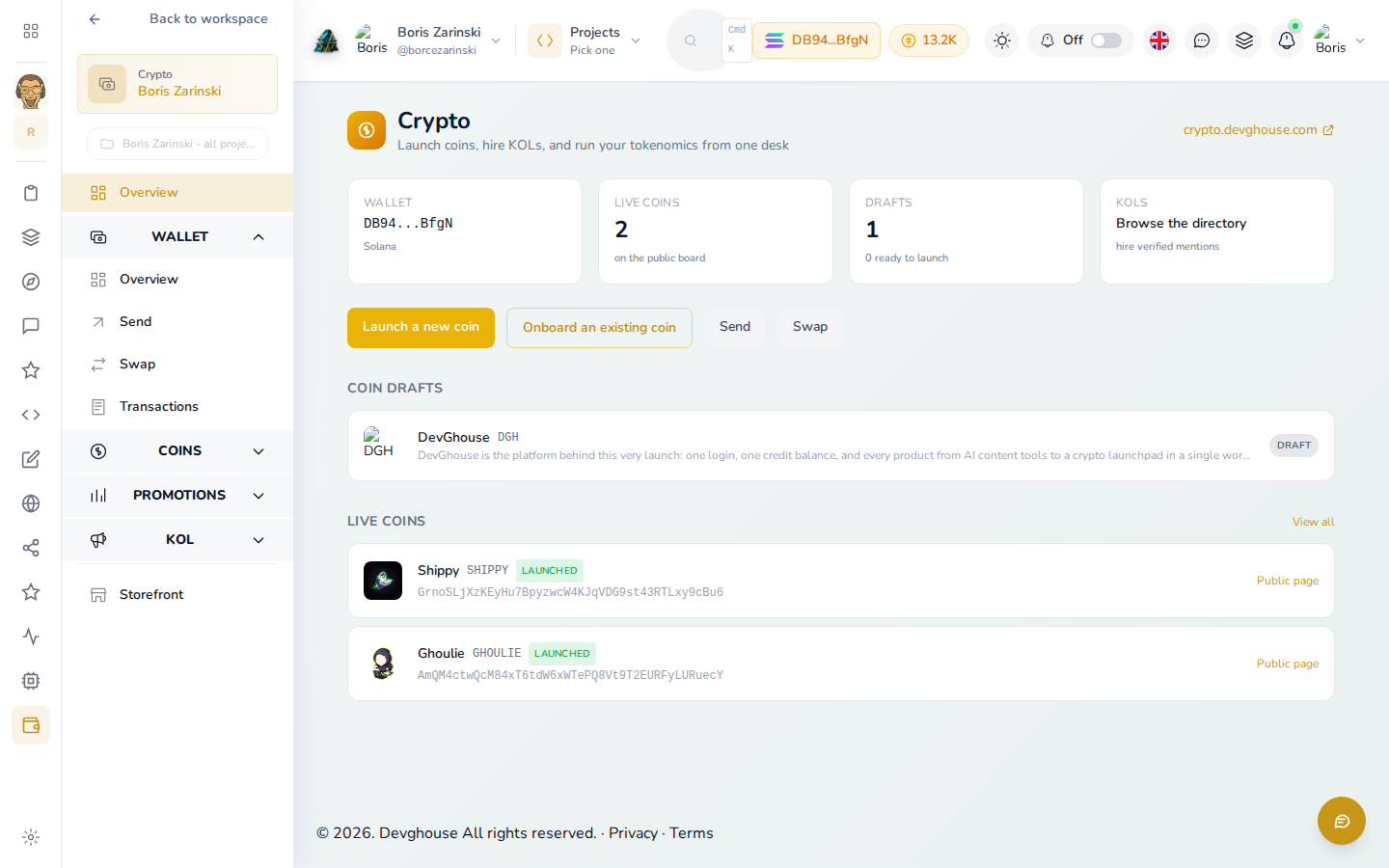The height and width of the screenshot is (868, 1389).
Task: Open the WALLET DB94...BfgN card
Action: 465,231
